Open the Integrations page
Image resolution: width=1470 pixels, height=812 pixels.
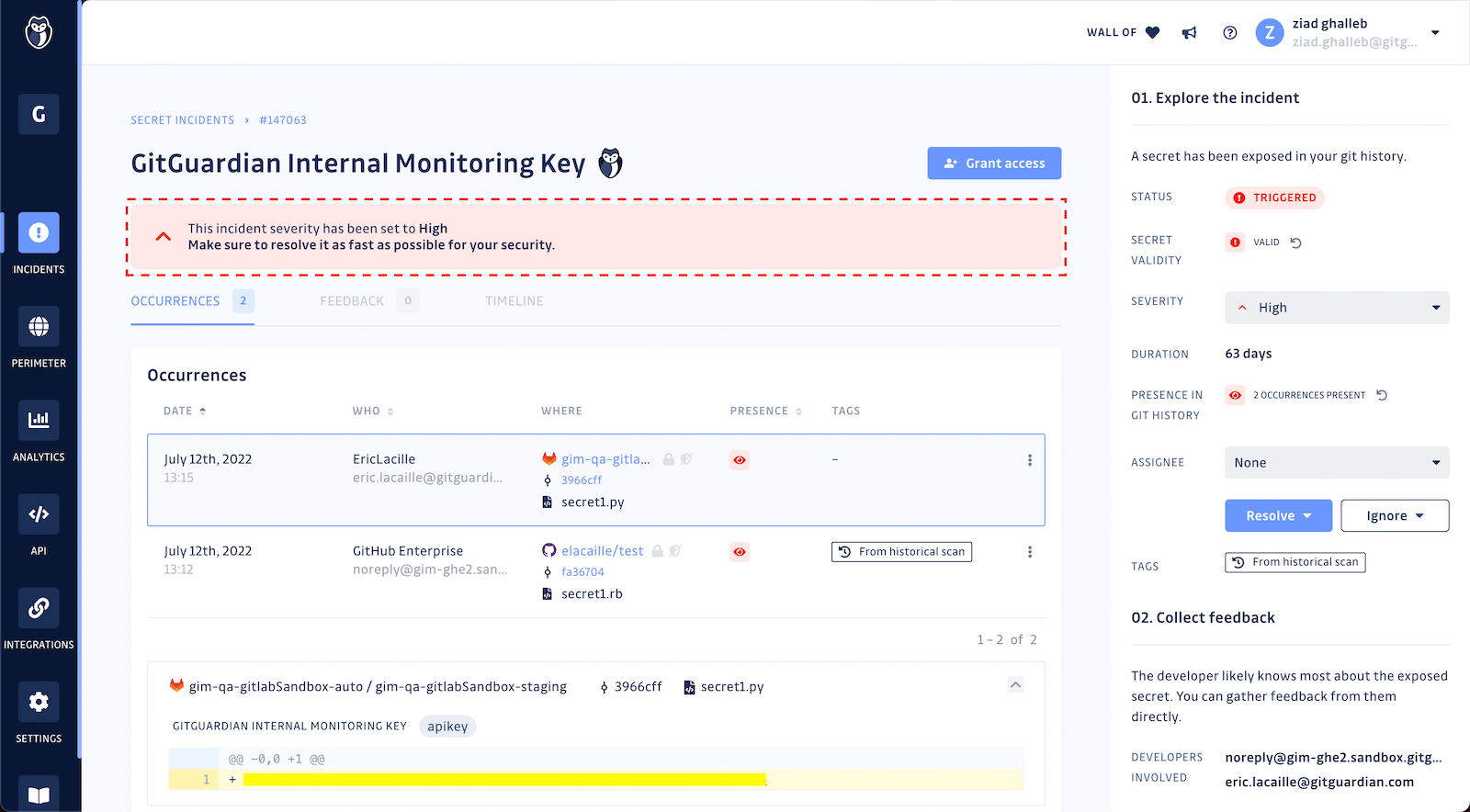coord(39,618)
